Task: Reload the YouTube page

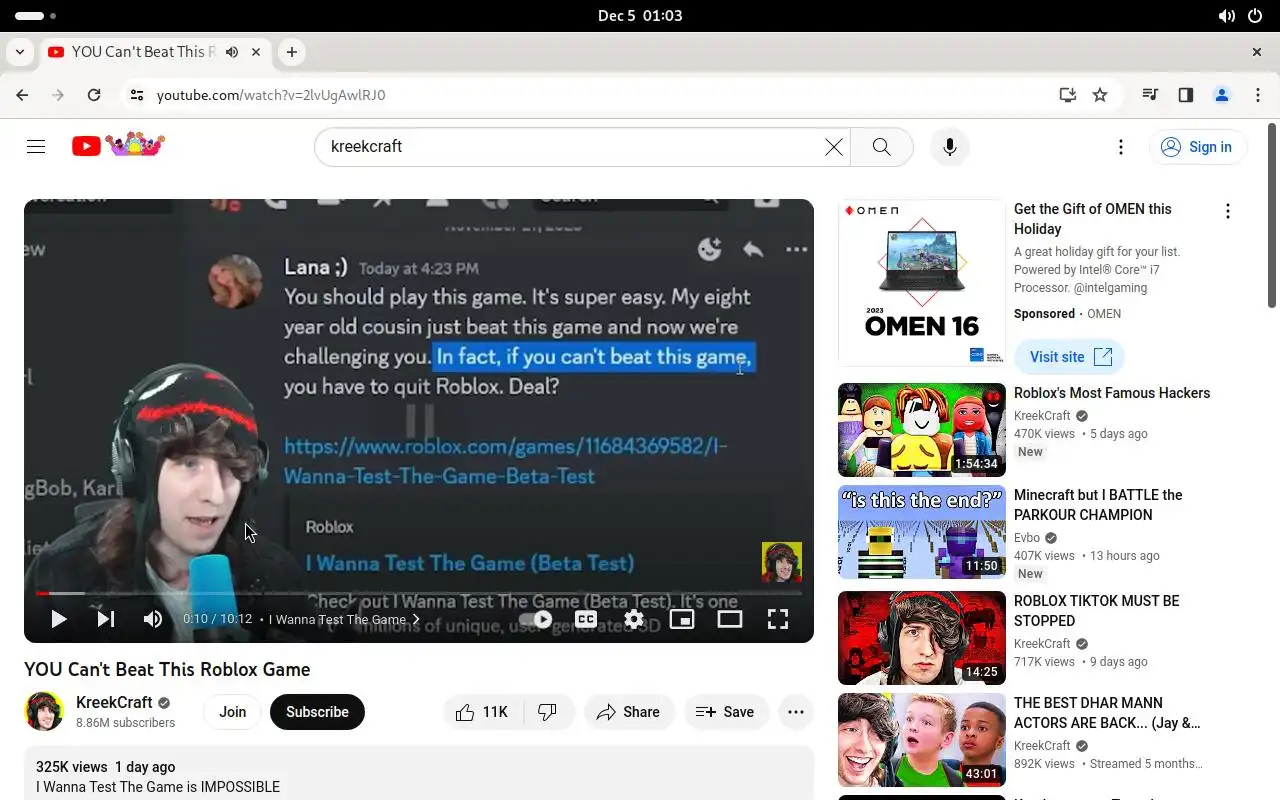Action: click(x=94, y=95)
